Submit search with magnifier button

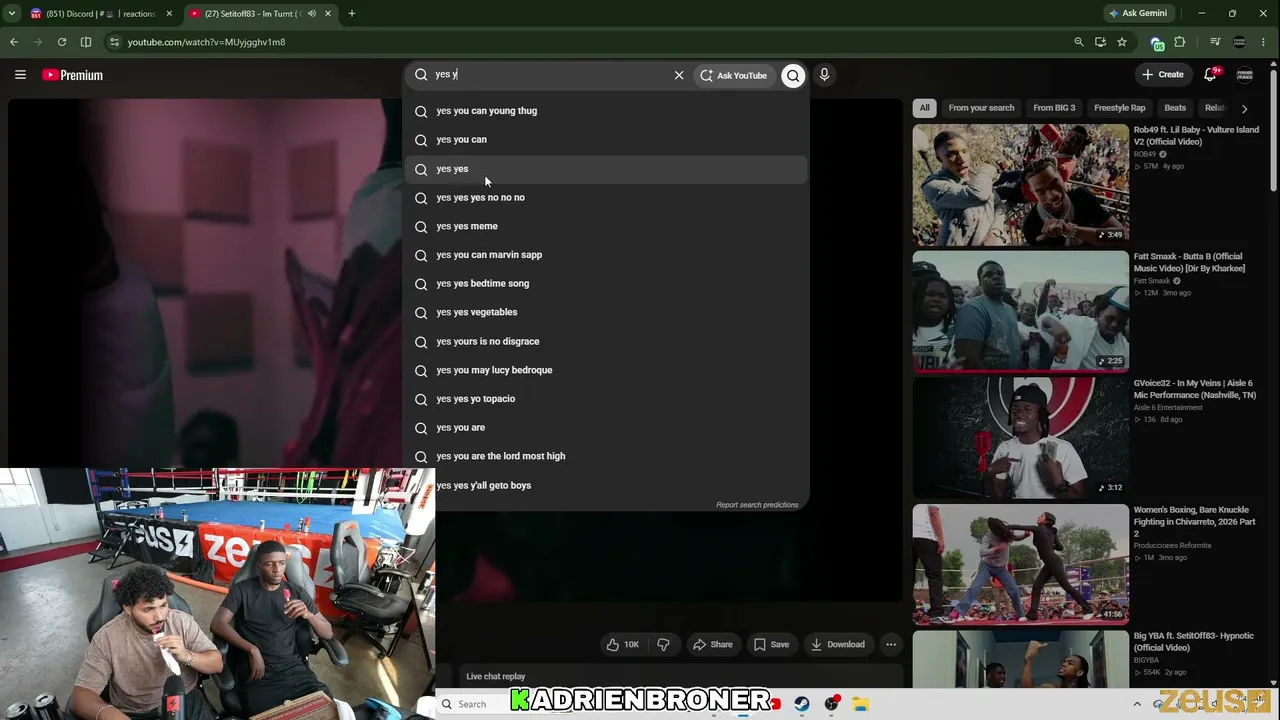793,75
